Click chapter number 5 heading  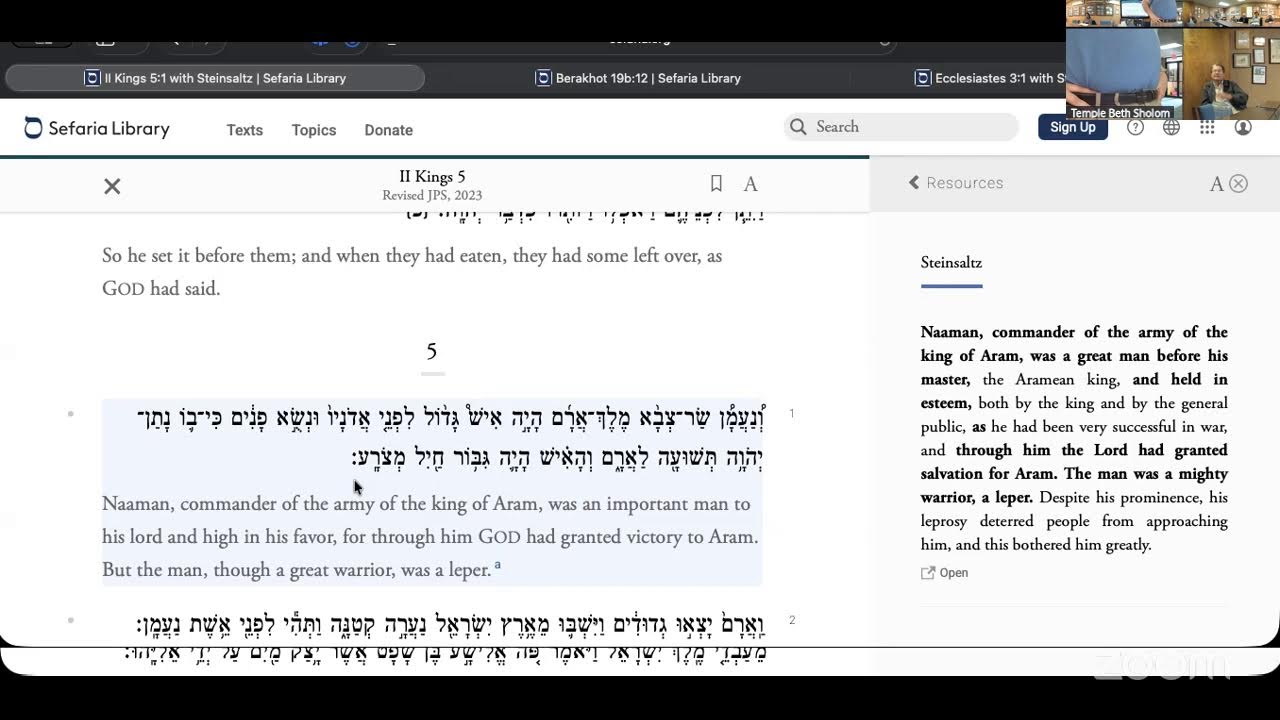coord(432,351)
